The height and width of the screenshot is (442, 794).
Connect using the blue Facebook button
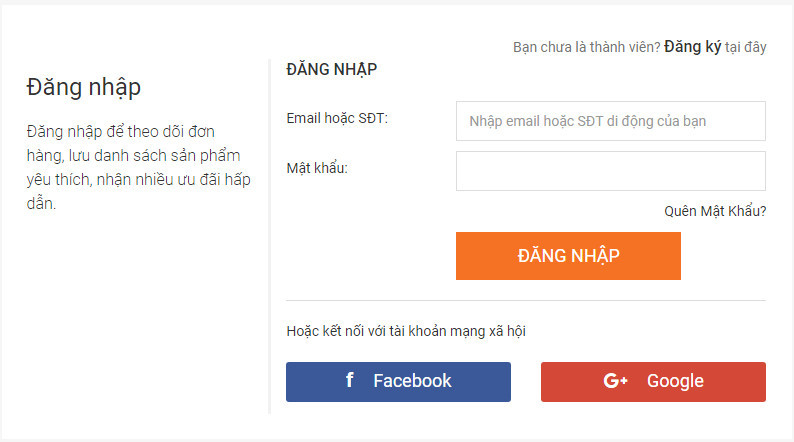click(398, 382)
